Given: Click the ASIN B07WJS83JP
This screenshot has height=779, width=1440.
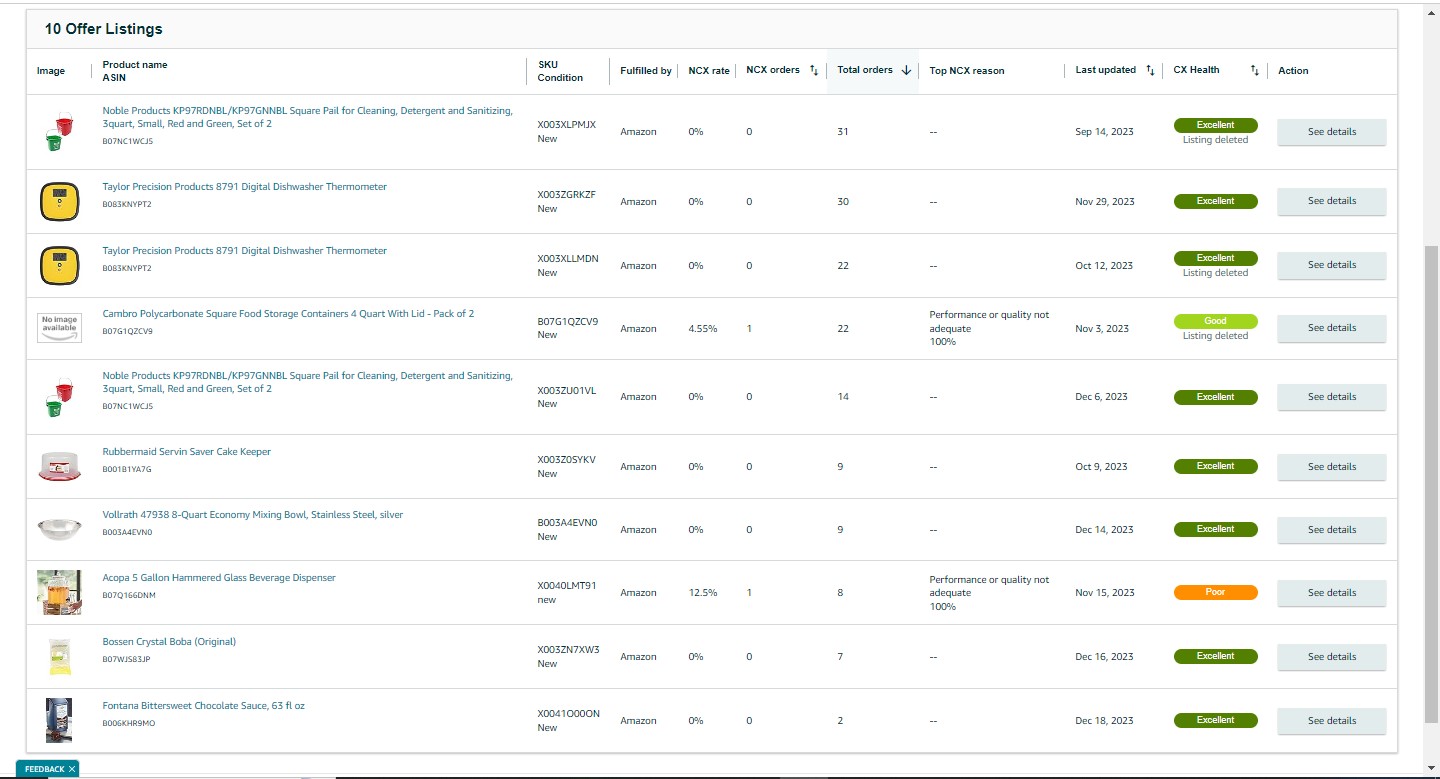Looking at the screenshot, I should [126, 660].
